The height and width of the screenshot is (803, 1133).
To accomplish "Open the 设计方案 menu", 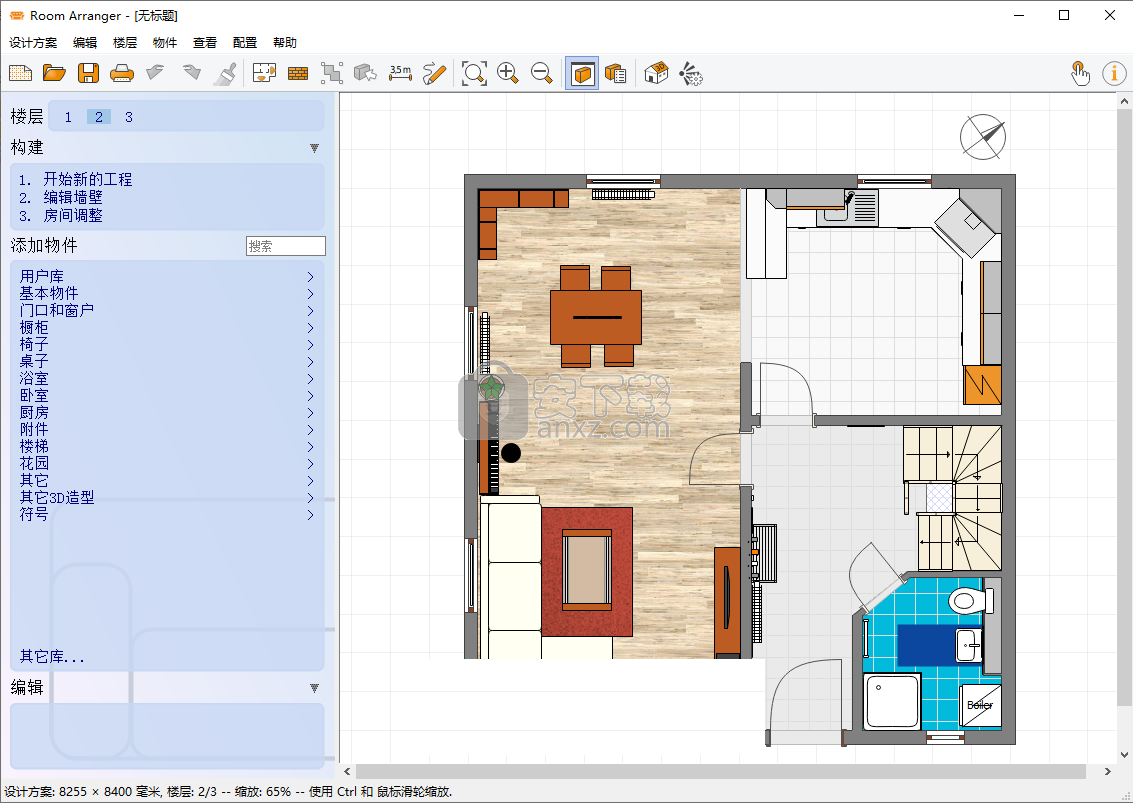I will (x=33, y=43).
